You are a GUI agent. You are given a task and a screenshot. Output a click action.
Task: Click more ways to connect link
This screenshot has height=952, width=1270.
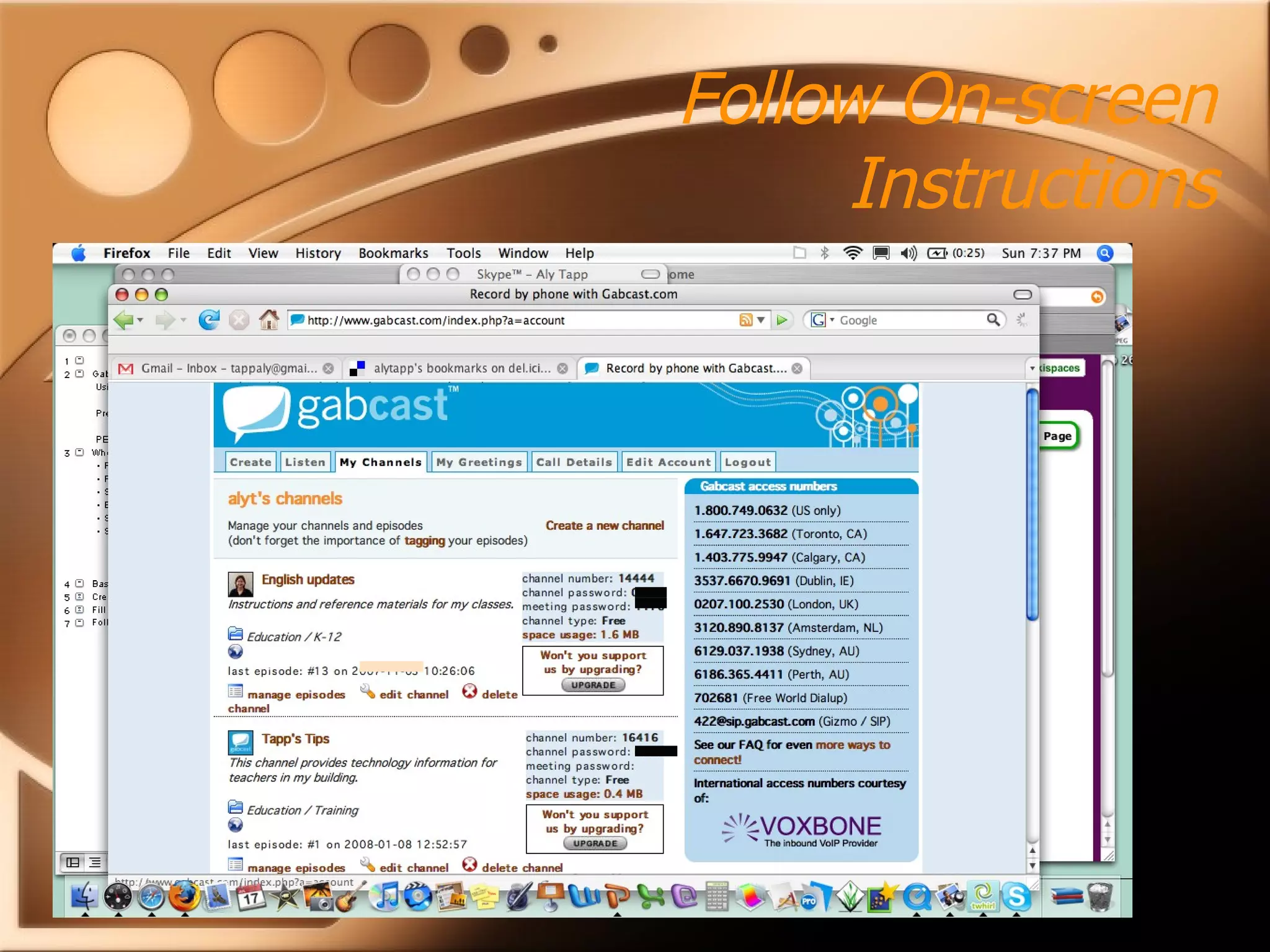792,752
